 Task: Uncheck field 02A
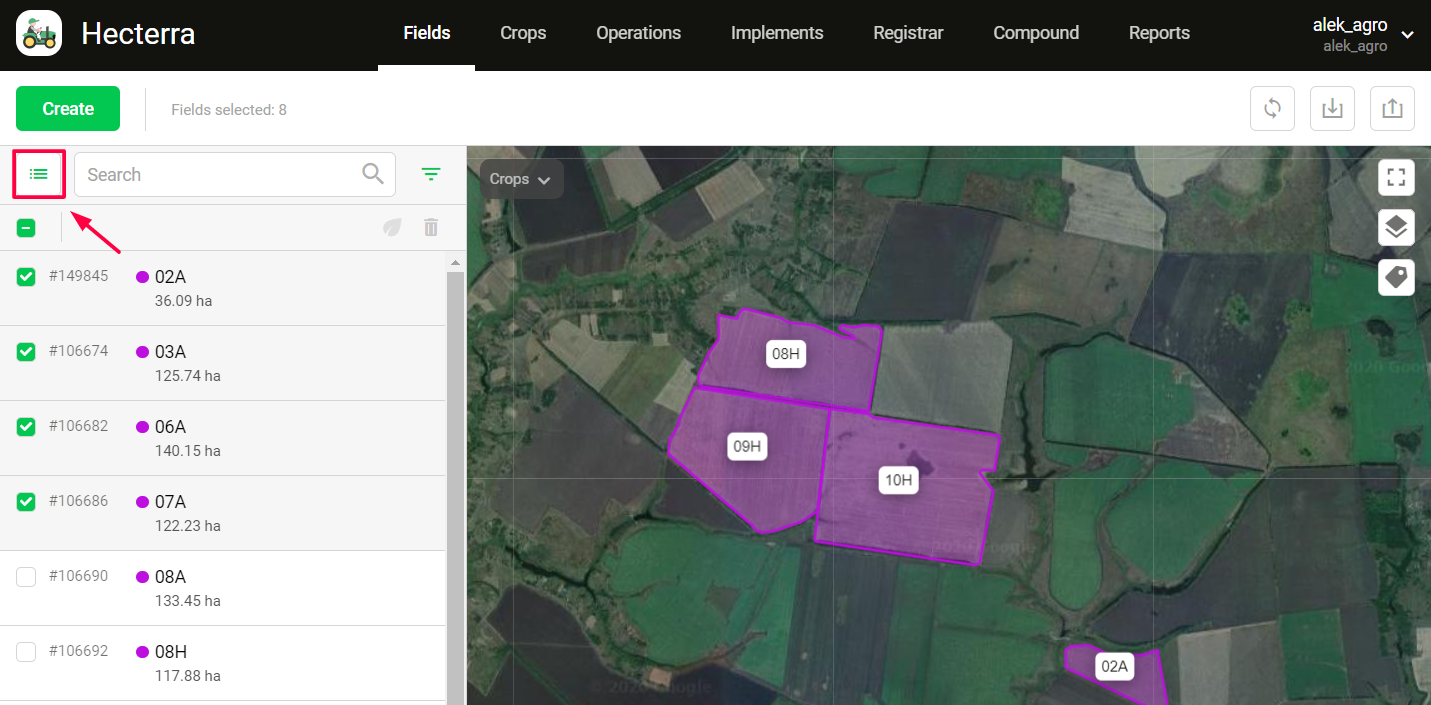click(x=26, y=276)
